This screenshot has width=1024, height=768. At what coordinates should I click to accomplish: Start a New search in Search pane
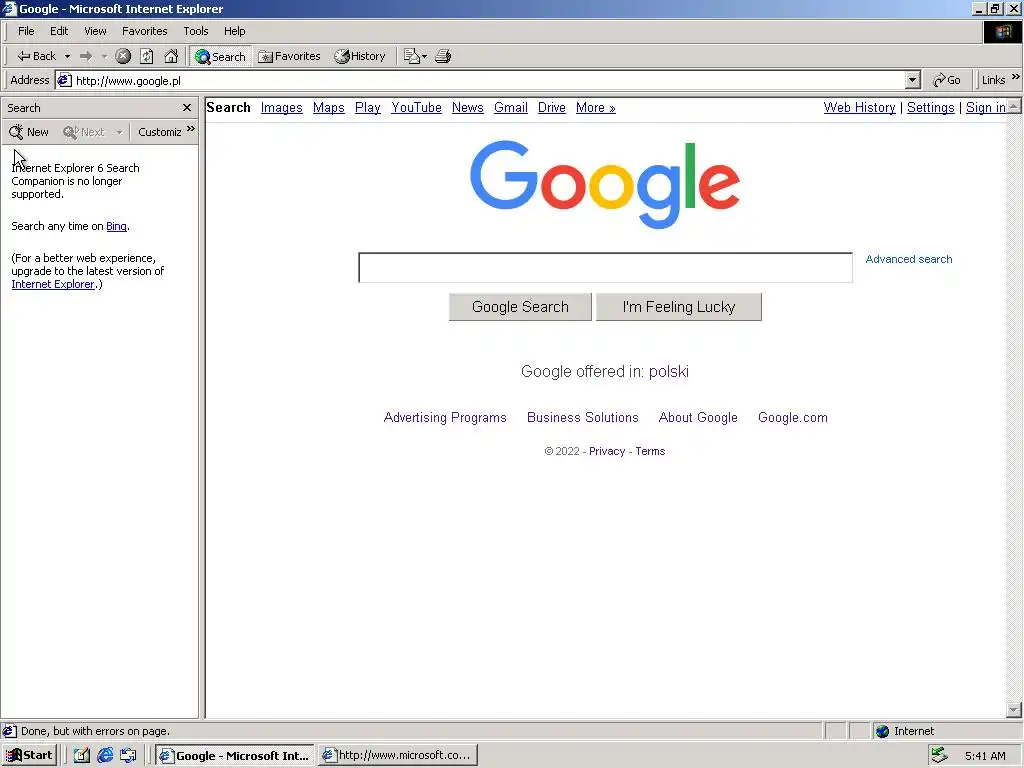click(29, 132)
